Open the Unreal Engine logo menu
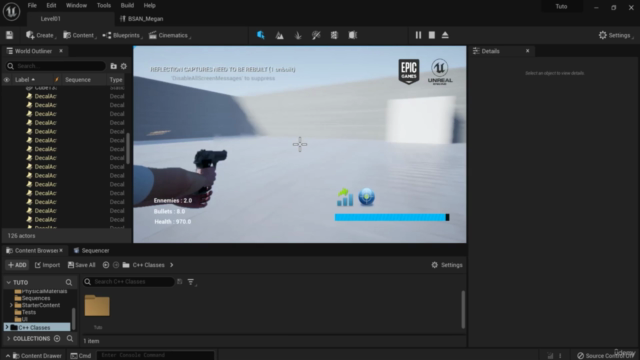 pyautogui.click(x=11, y=11)
